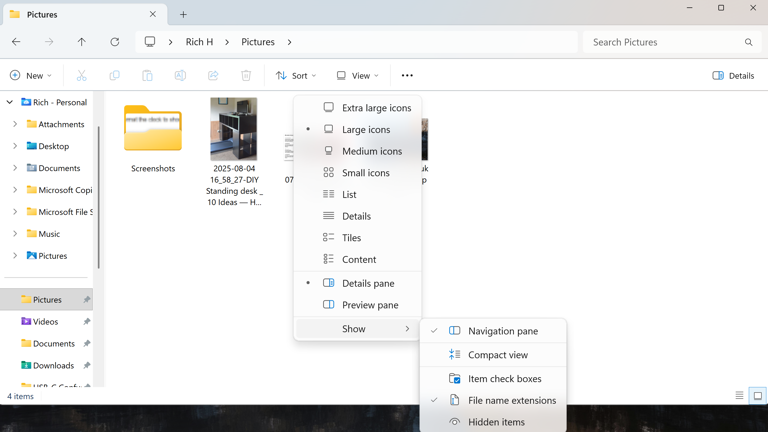Click navigation pane scrollbar
The image size is (768, 432).
[x=98, y=197]
